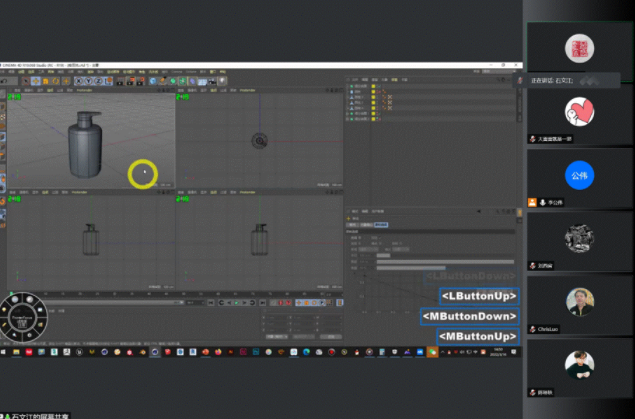Click the Cube primitive object icon

[152, 82]
